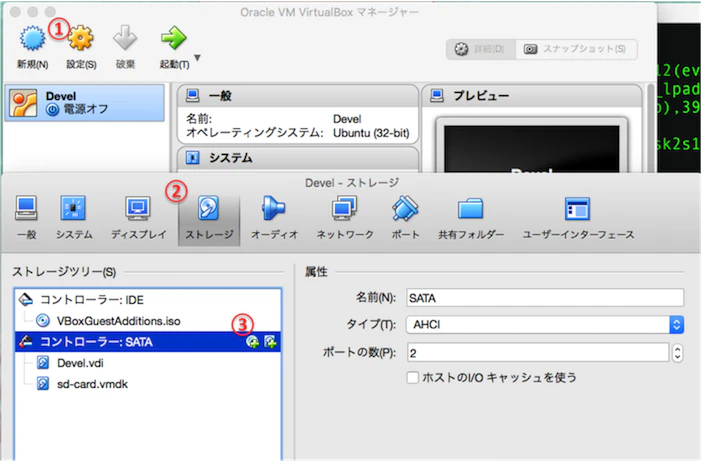Select コントローラー: IDE in storage tree

pos(148,300)
